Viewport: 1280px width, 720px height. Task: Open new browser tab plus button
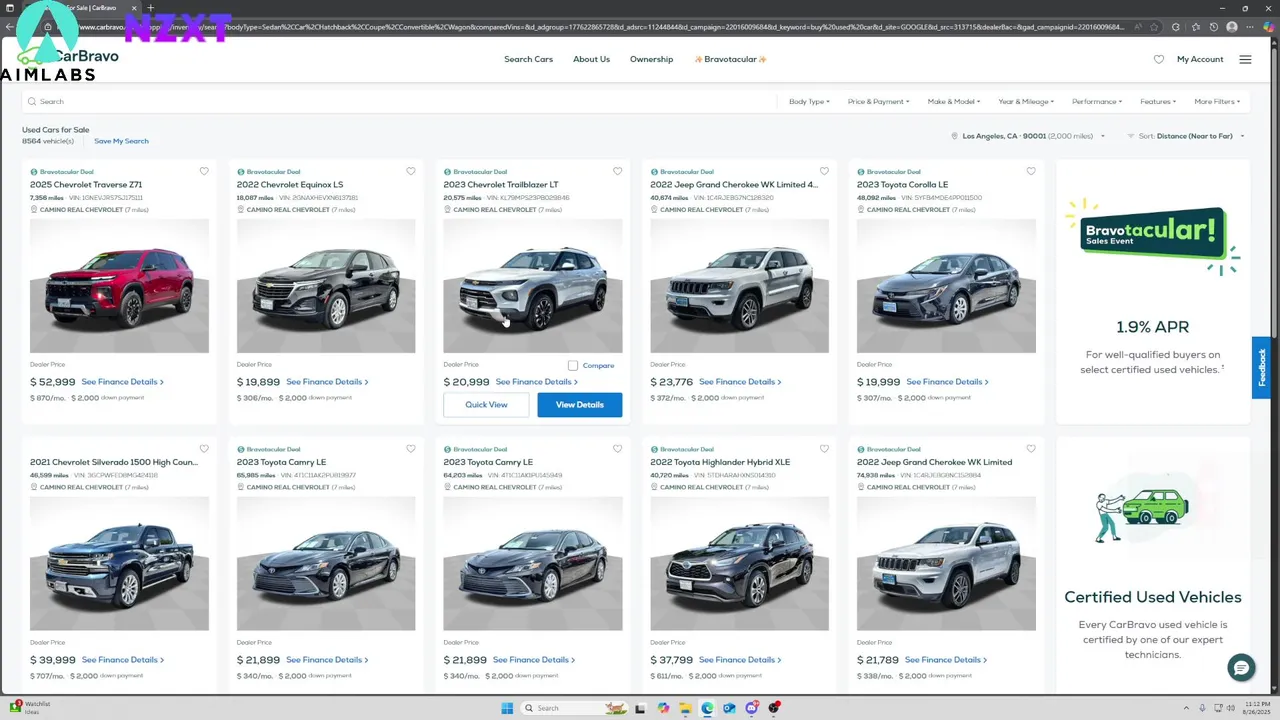pyautogui.click(x=151, y=8)
